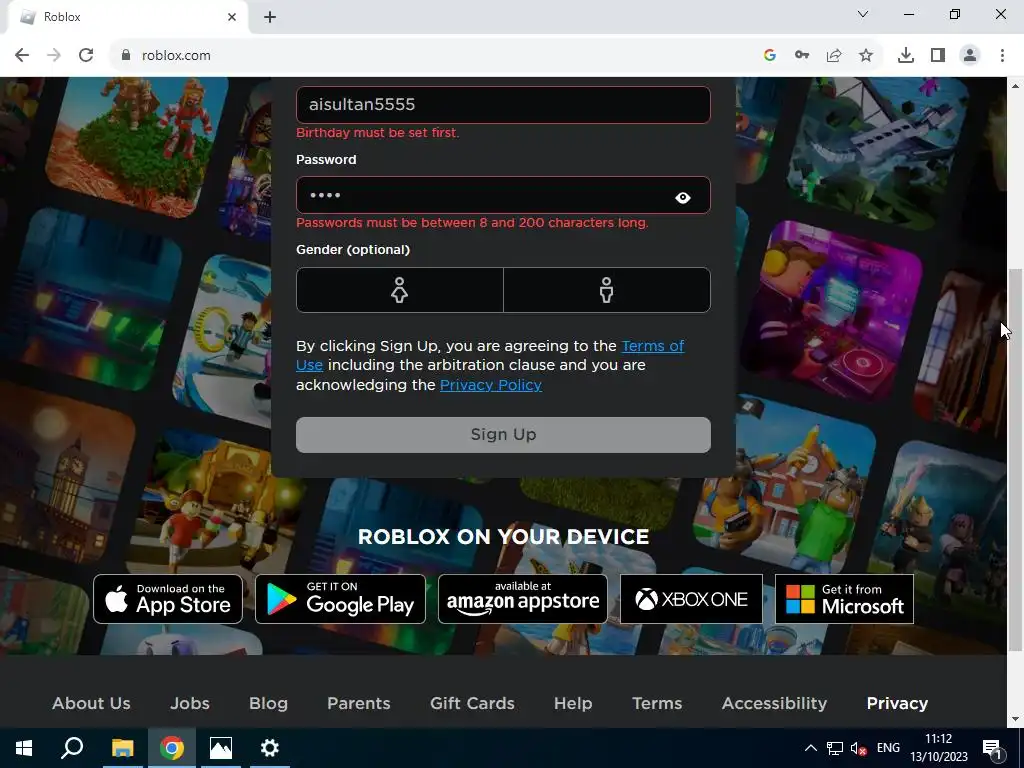This screenshot has height=768, width=1024.
Task: Open the Parents footer link
Action: (359, 703)
